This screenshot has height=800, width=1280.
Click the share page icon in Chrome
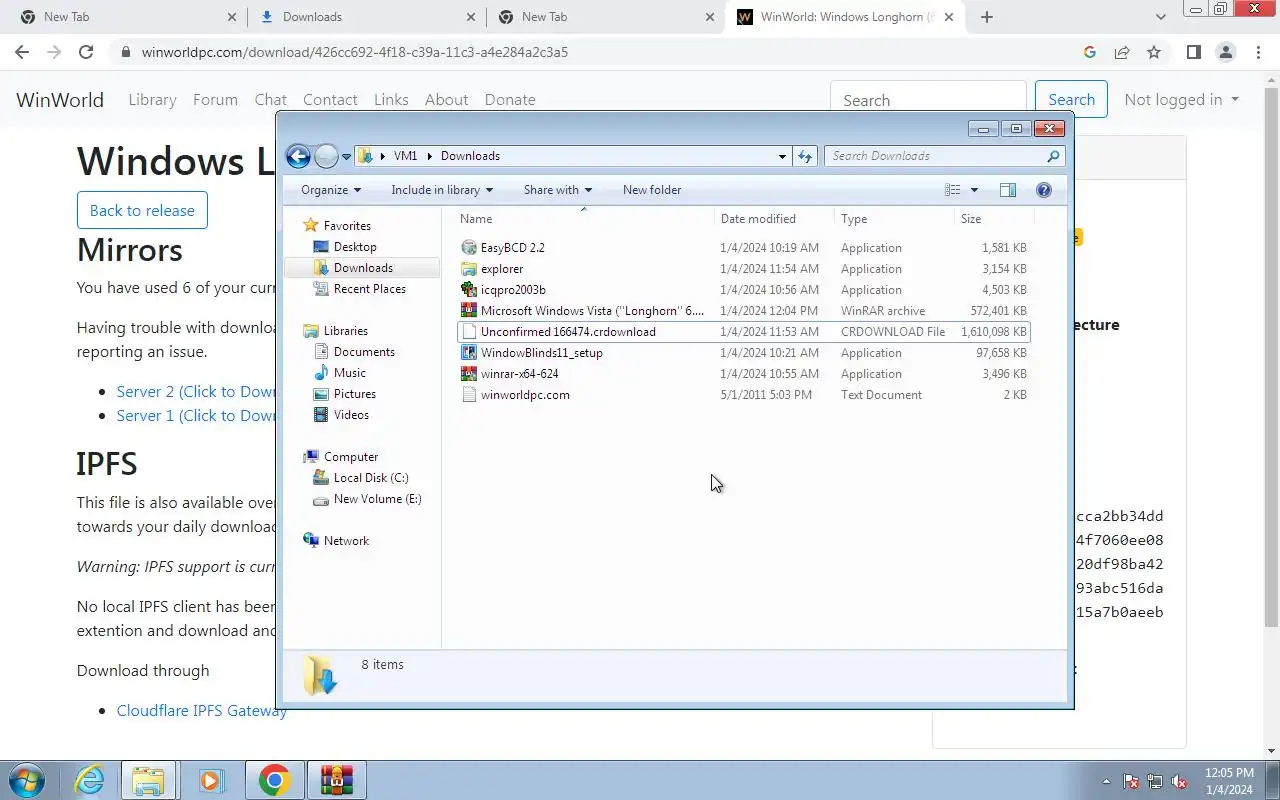[1122, 52]
